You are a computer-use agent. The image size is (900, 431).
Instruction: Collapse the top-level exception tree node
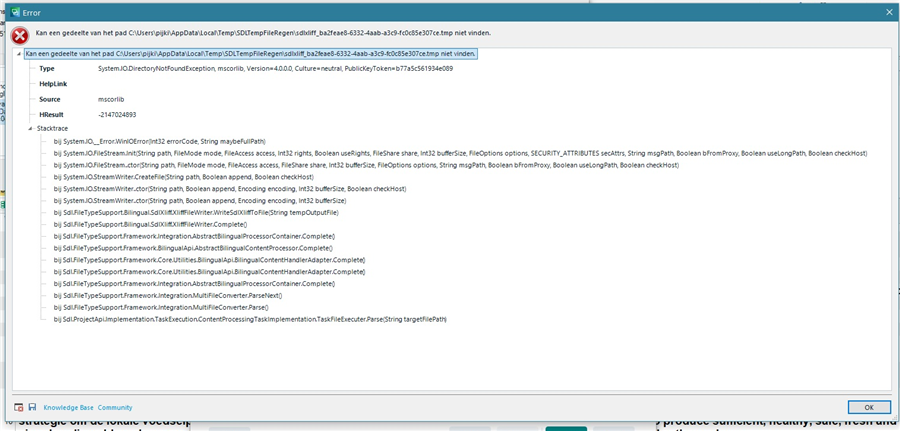click(20, 54)
